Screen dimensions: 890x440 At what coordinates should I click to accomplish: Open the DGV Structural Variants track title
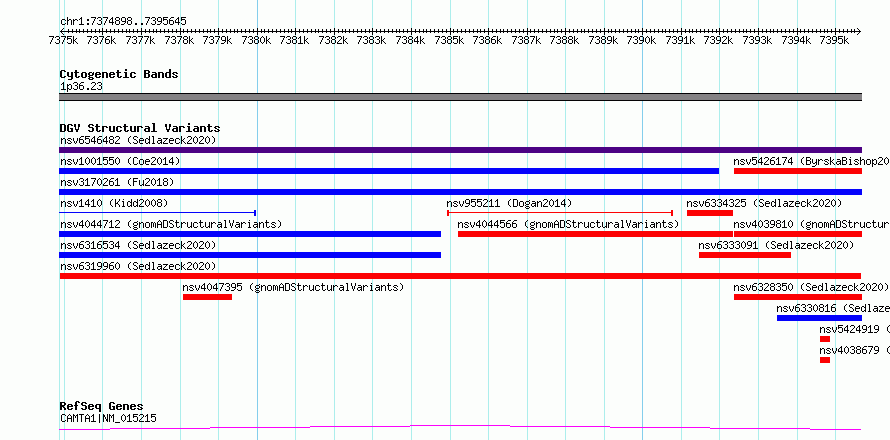(x=140, y=128)
